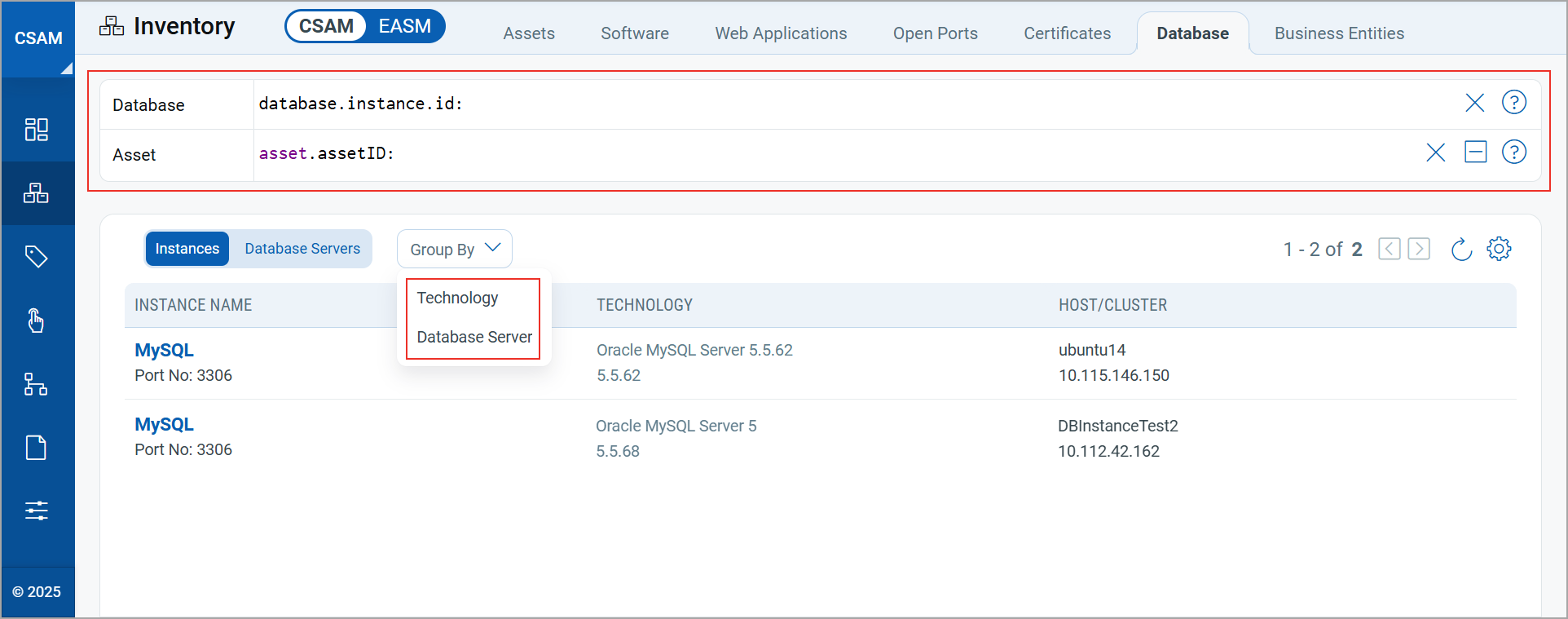Switch to EASM mode toggle
The height and width of the screenshot is (619, 1568).
click(x=404, y=26)
